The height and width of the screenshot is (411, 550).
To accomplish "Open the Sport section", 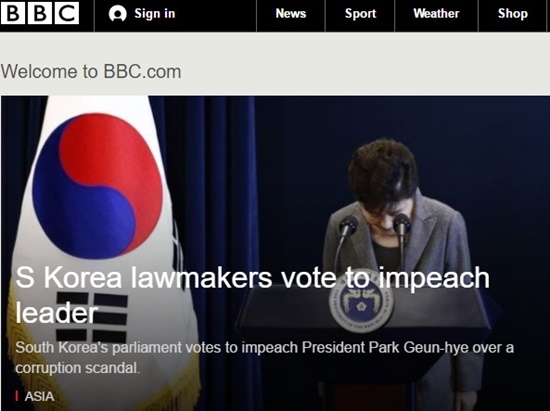I will tap(360, 14).
